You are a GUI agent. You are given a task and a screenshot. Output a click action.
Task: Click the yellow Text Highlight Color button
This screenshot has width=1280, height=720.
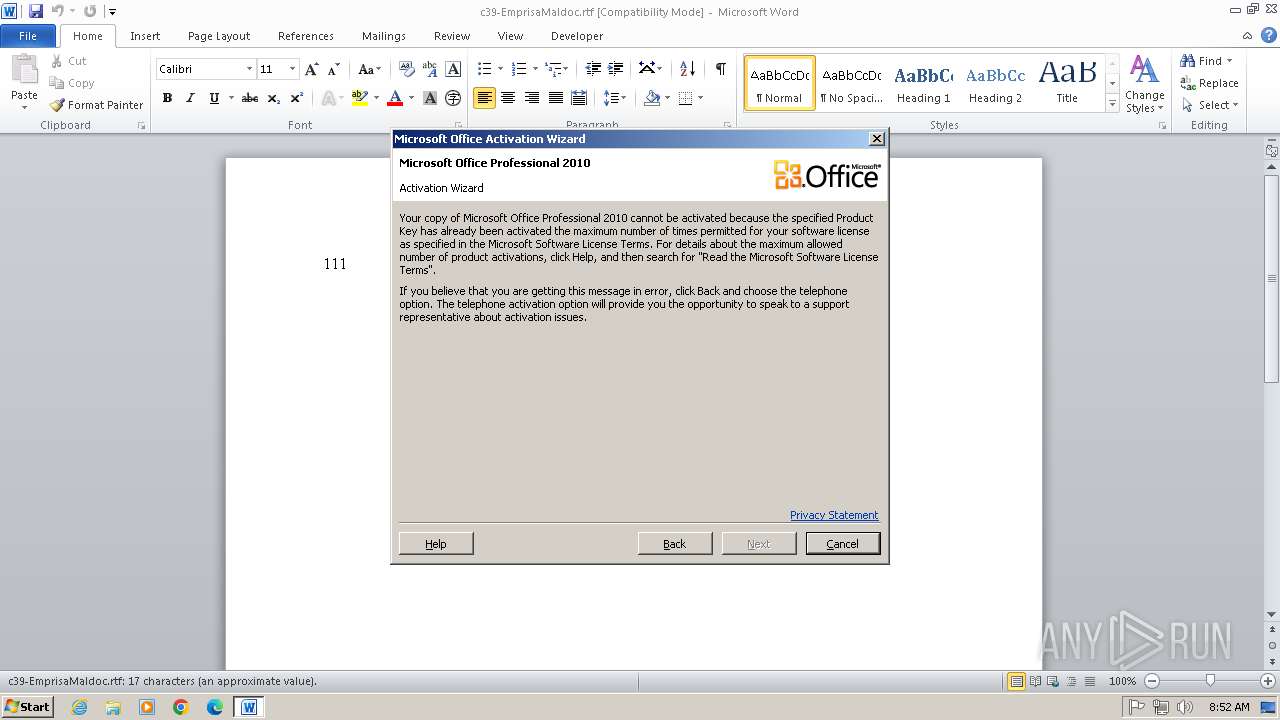tap(360, 98)
